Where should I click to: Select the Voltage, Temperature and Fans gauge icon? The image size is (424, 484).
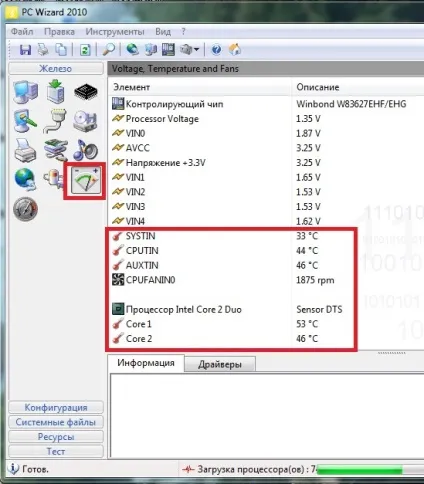[86, 180]
